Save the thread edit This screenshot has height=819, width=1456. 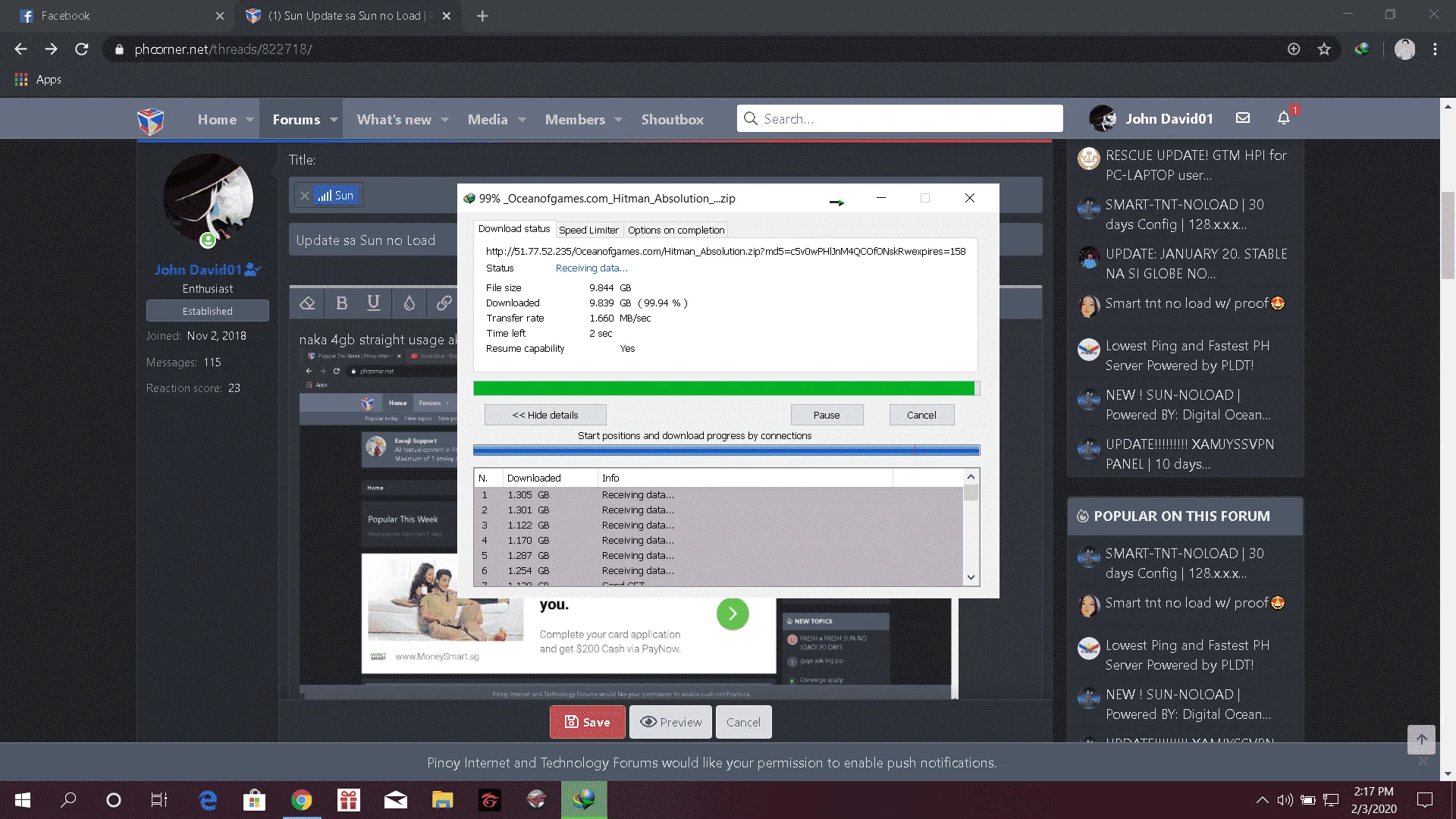click(588, 722)
